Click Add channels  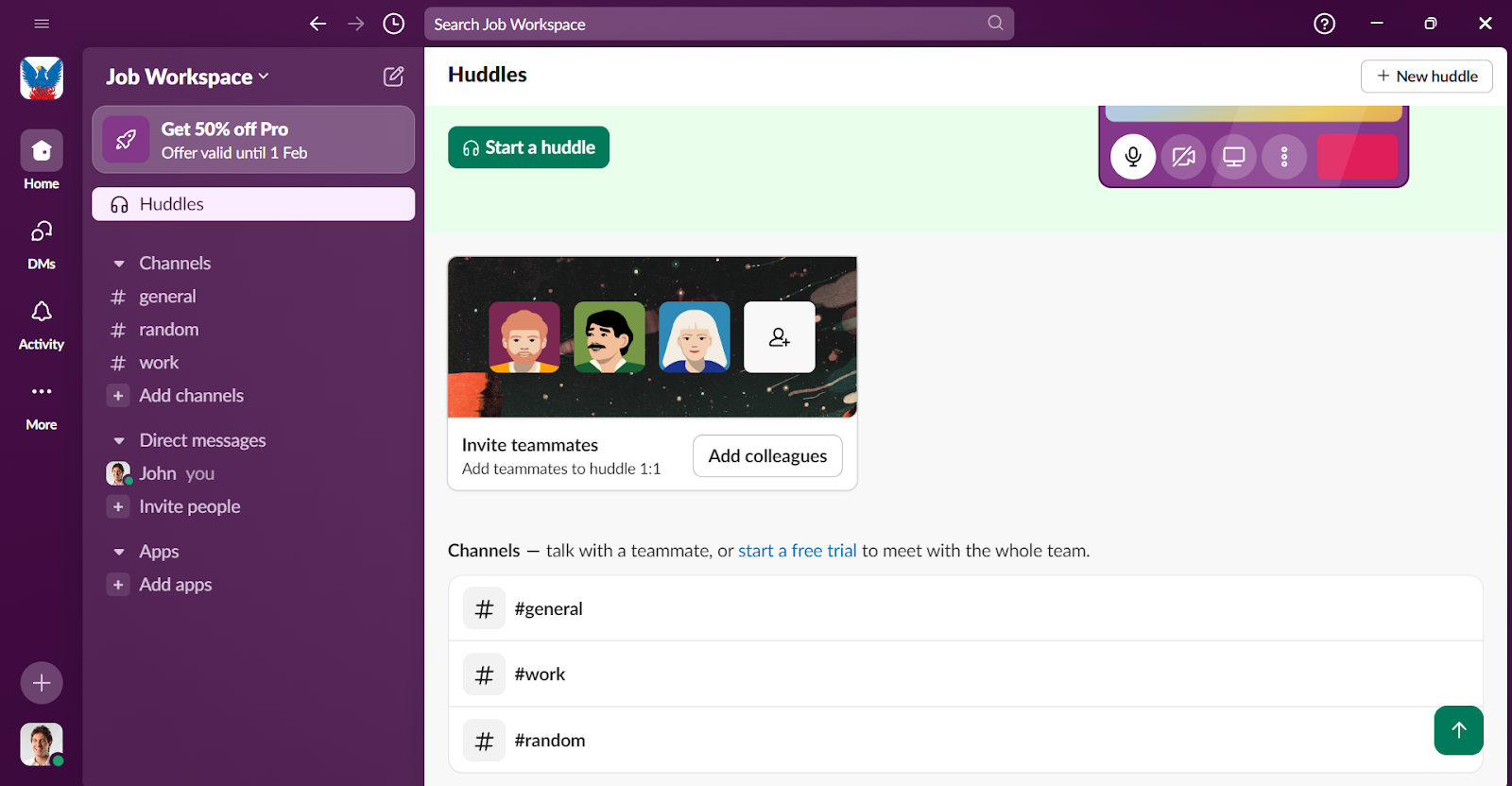click(191, 396)
